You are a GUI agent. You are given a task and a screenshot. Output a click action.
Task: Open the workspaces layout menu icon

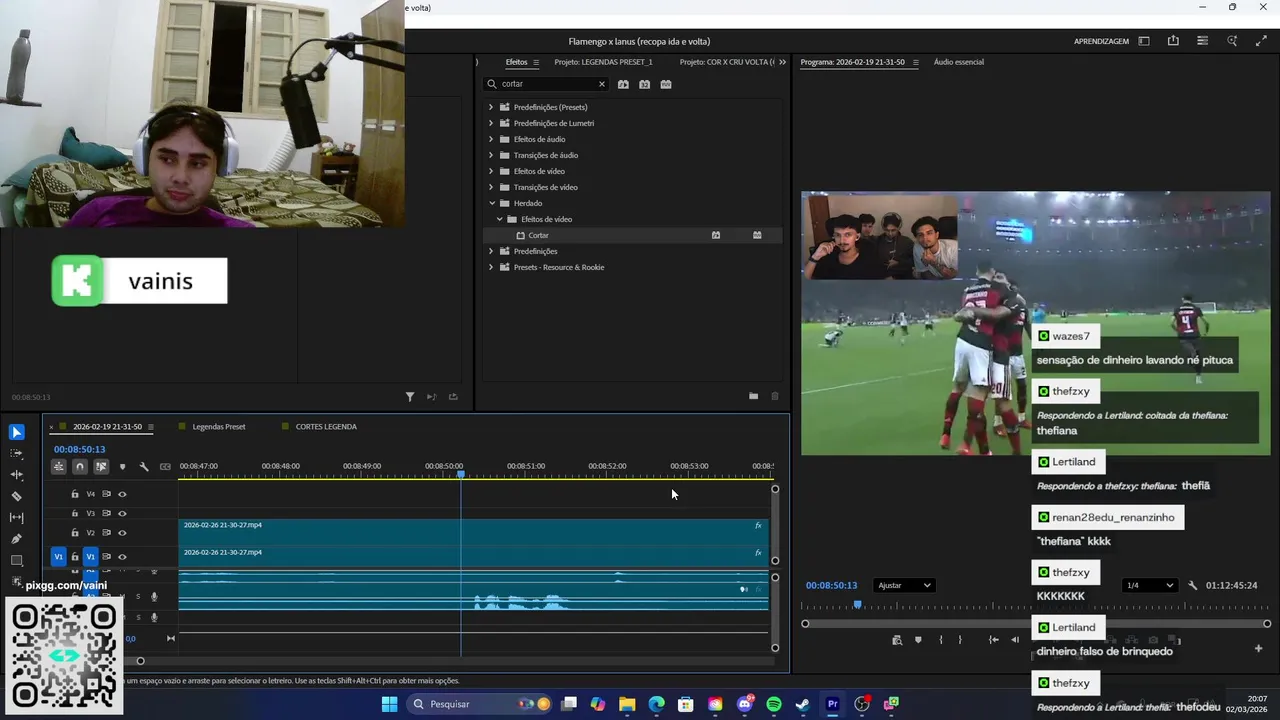click(1144, 41)
